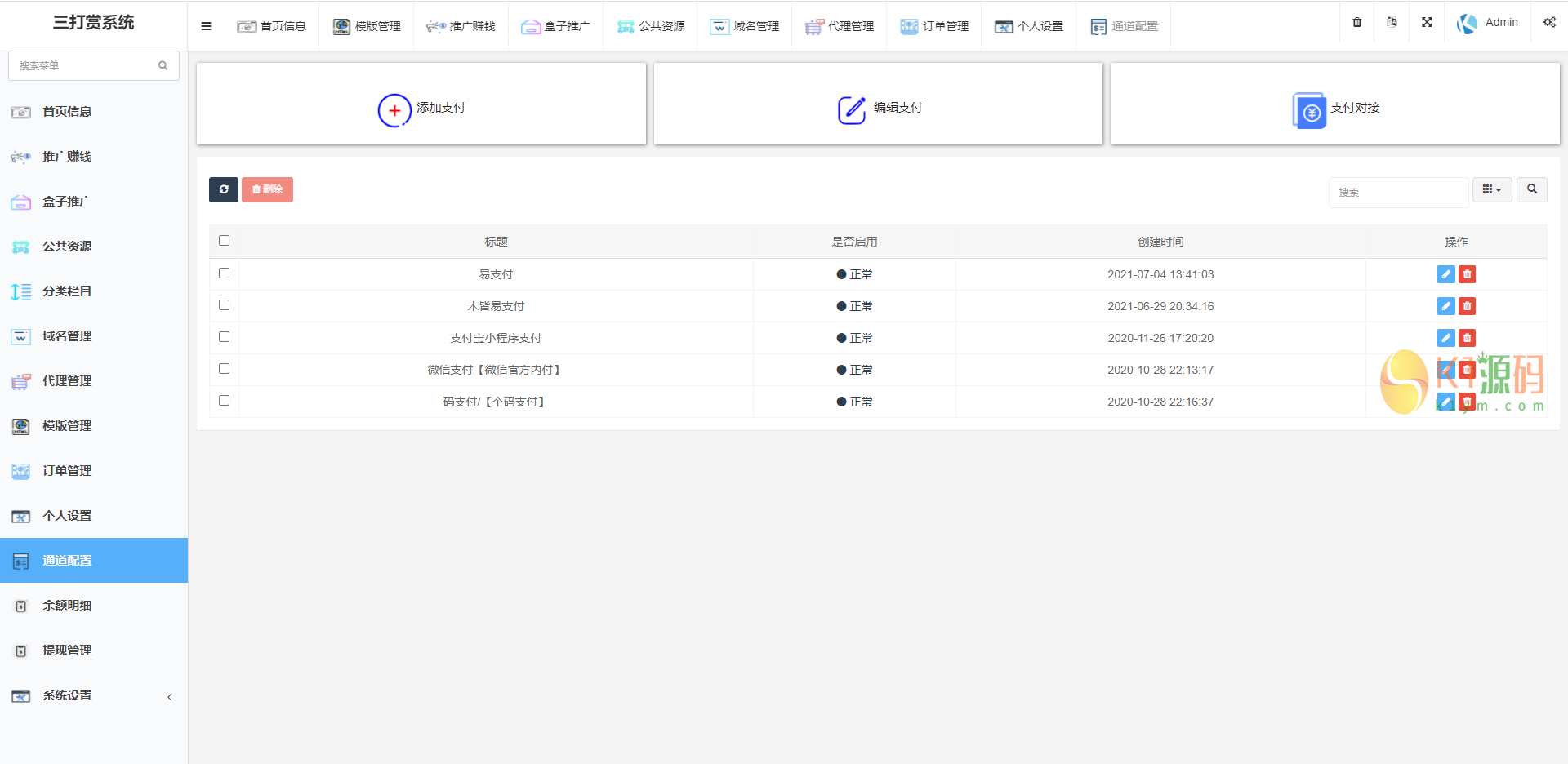1568x764 pixels.
Task: Open the Admin user dropdown
Action: pos(1488,23)
